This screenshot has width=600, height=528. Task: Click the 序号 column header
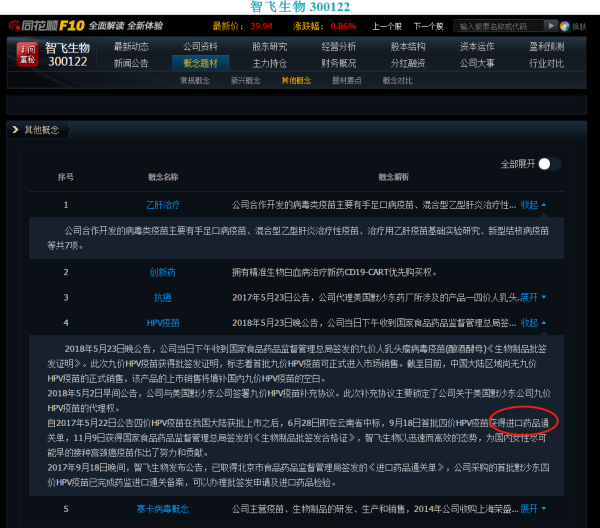pos(66,177)
